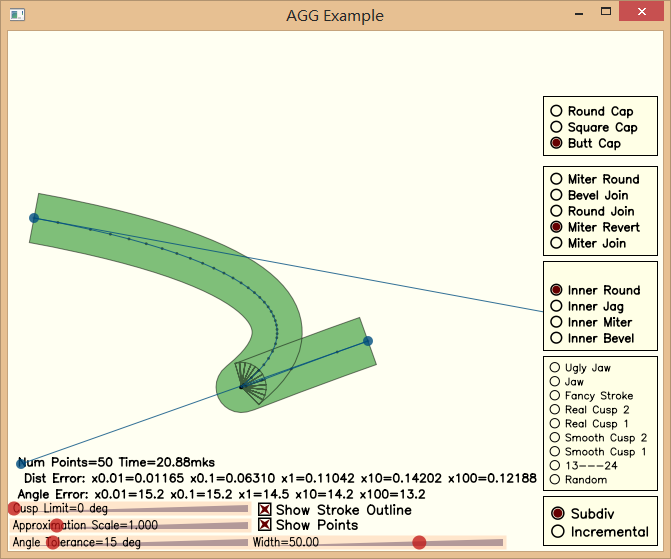Screen dimensions: 671x559
Task: Click the AGG Example window title
Action: click(335, 16)
